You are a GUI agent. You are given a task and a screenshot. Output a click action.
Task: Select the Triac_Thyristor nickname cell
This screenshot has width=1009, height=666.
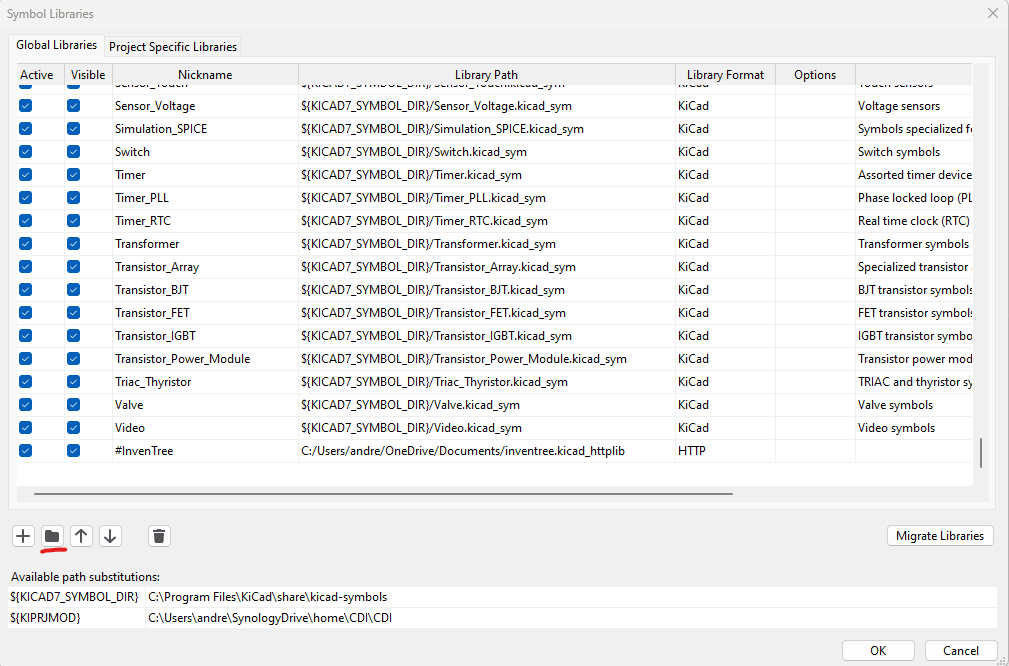(205, 382)
